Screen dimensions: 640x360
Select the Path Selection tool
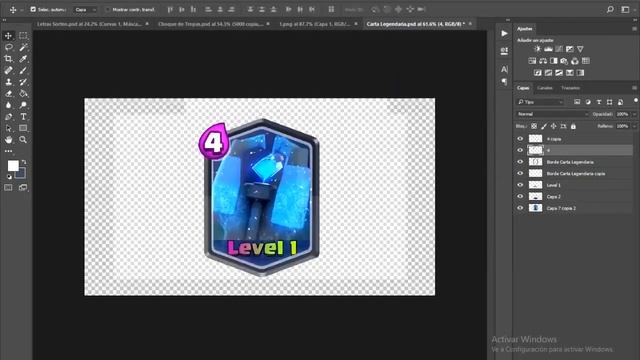(9, 128)
